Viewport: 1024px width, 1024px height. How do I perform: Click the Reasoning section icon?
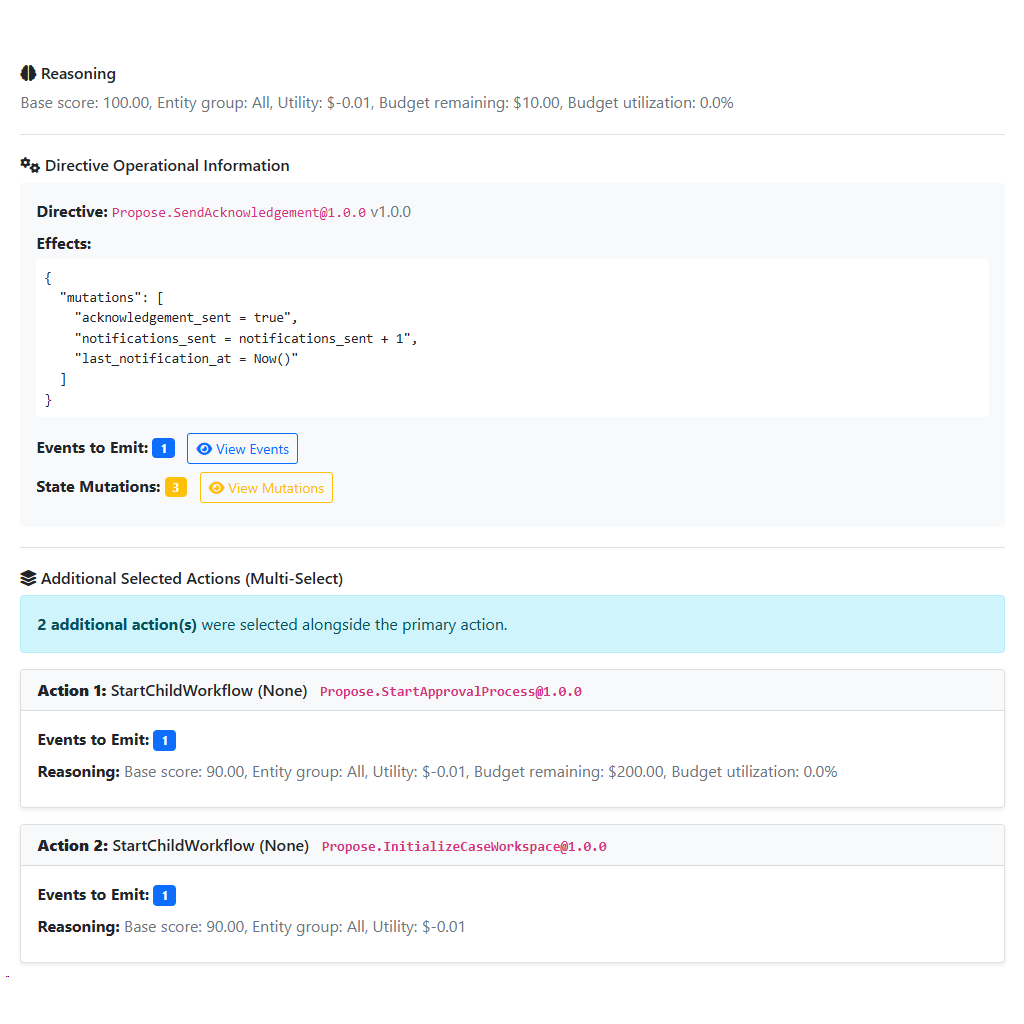(27, 73)
